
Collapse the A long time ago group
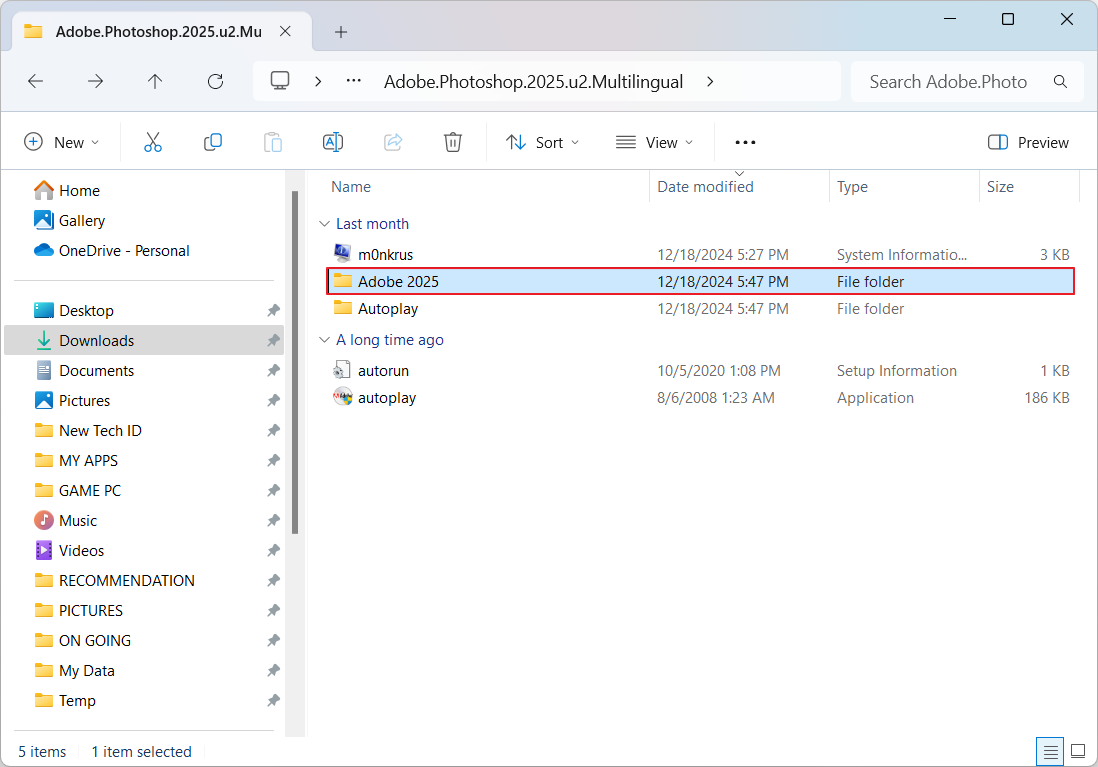(x=324, y=340)
